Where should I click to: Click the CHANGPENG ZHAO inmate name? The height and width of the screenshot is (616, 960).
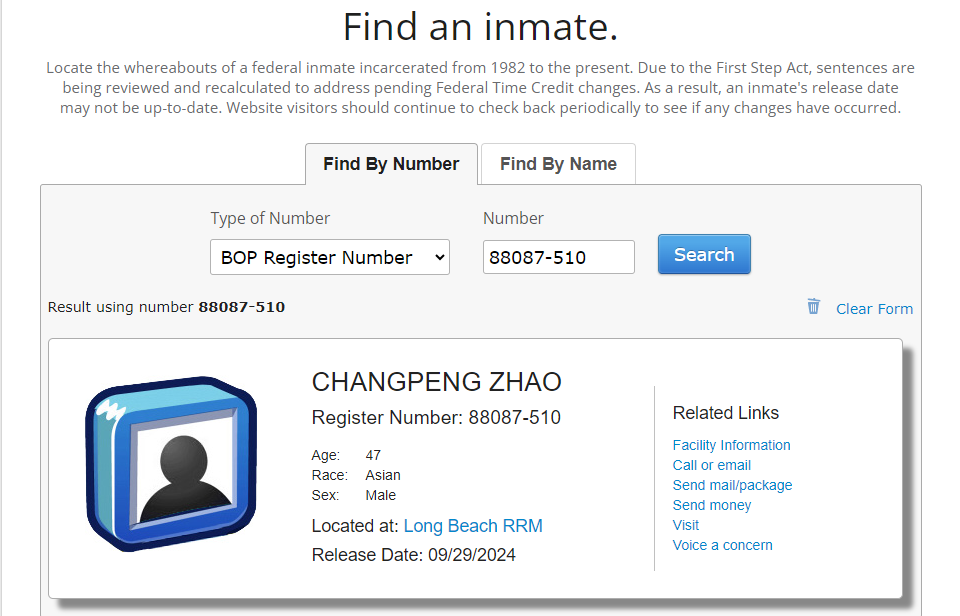tap(435, 382)
